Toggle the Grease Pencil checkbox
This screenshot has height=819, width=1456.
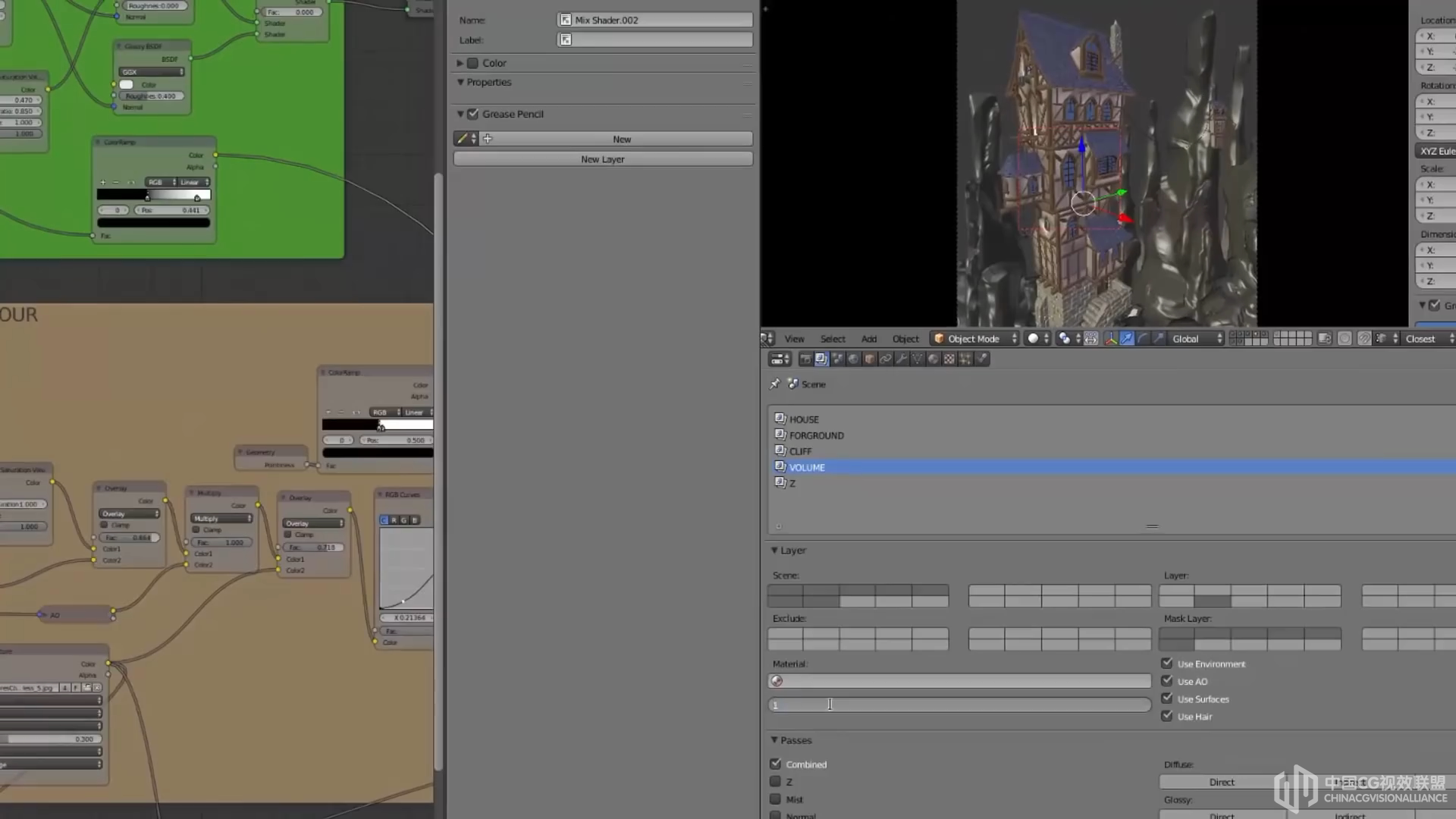point(473,114)
